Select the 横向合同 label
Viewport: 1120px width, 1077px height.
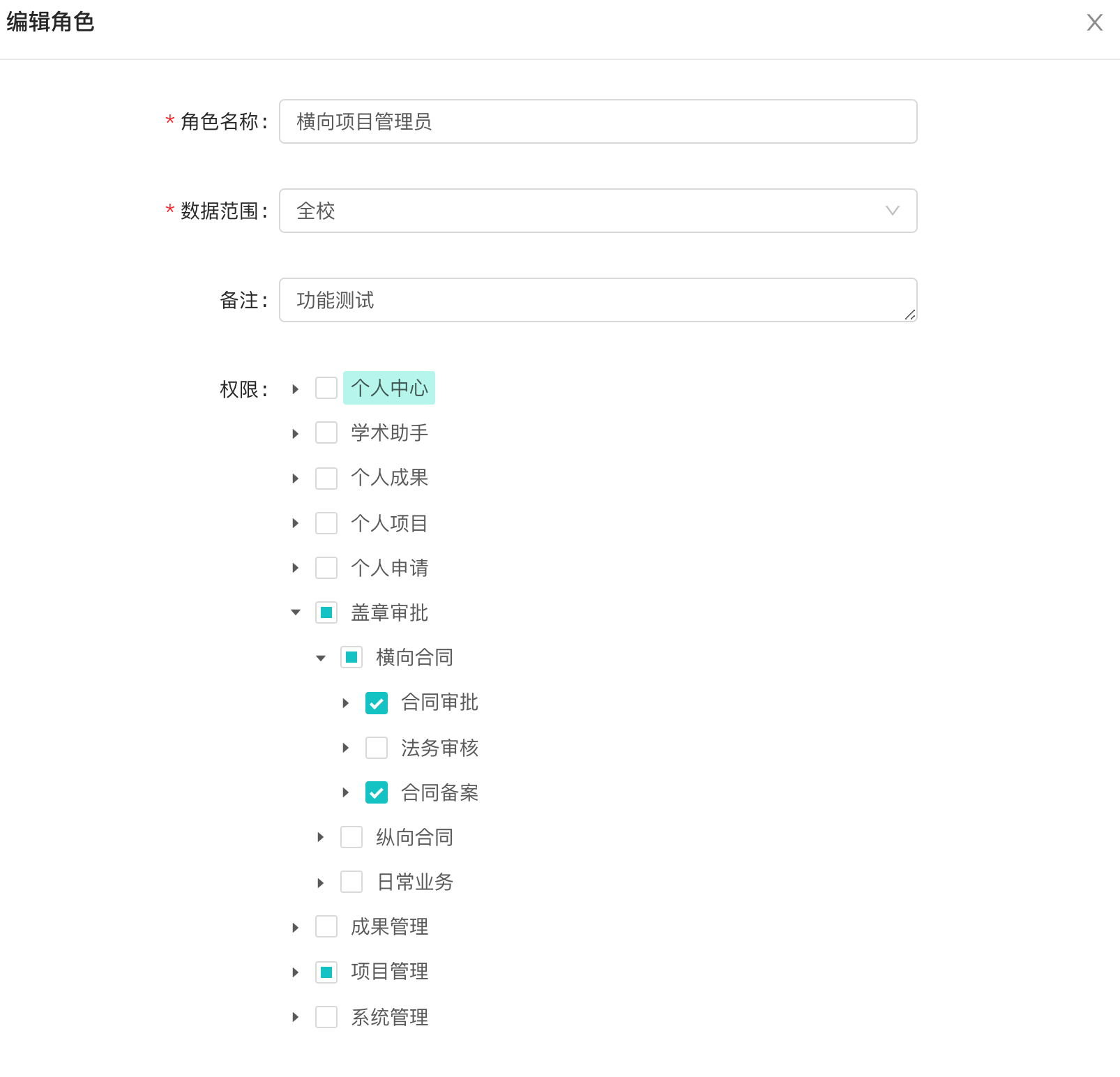coord(414,657)
